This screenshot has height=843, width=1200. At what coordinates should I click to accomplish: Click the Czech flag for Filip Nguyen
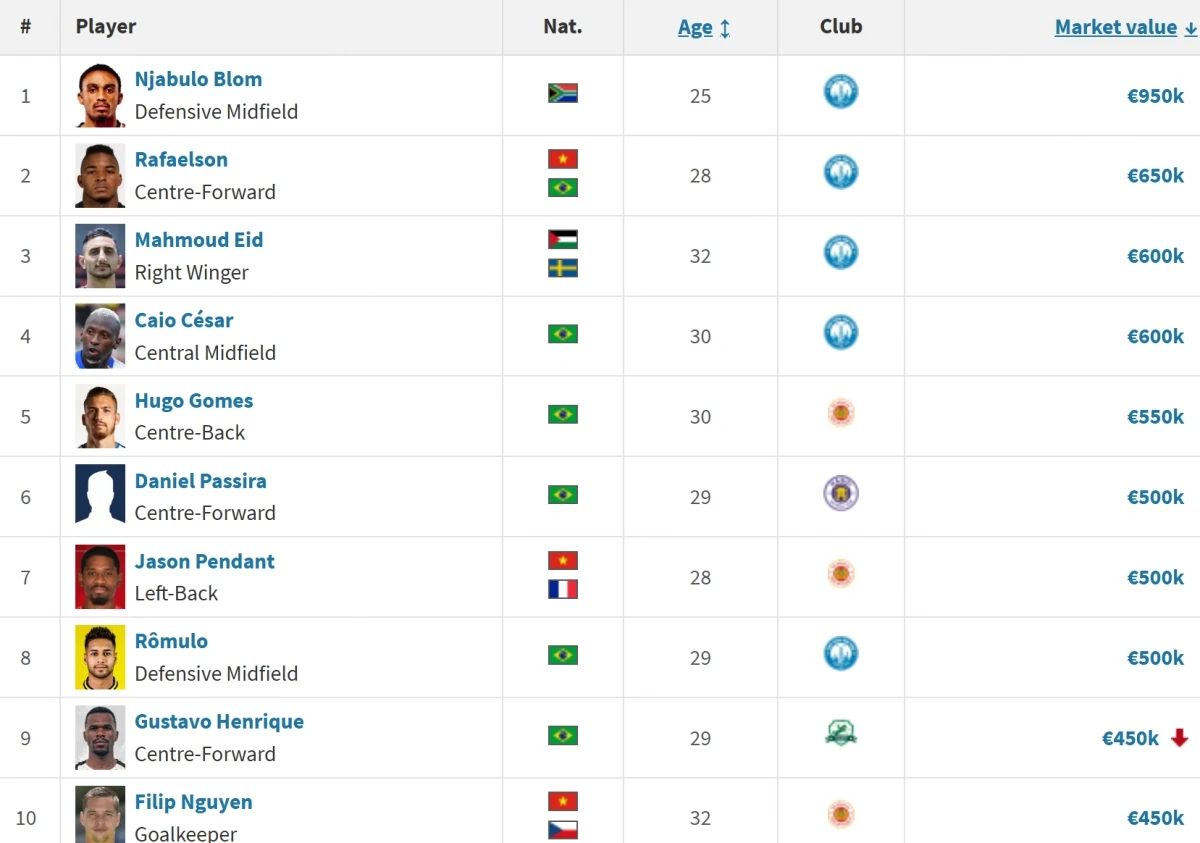click(x=563, y=830)
